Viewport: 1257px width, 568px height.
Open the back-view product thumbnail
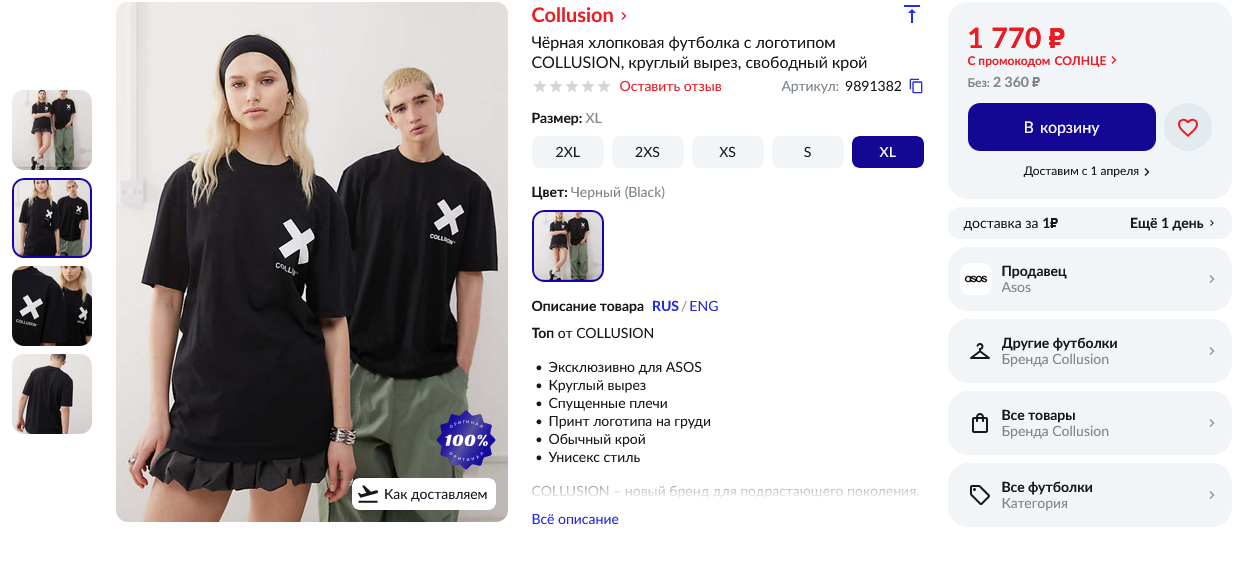click(52, 394)
